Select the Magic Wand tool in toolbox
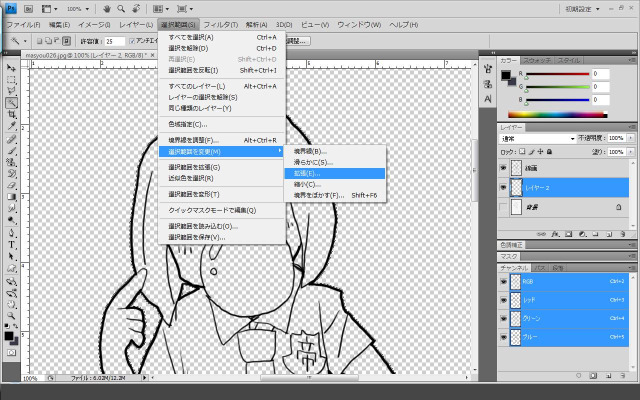The image size is (640, 400). coord(11,102)
